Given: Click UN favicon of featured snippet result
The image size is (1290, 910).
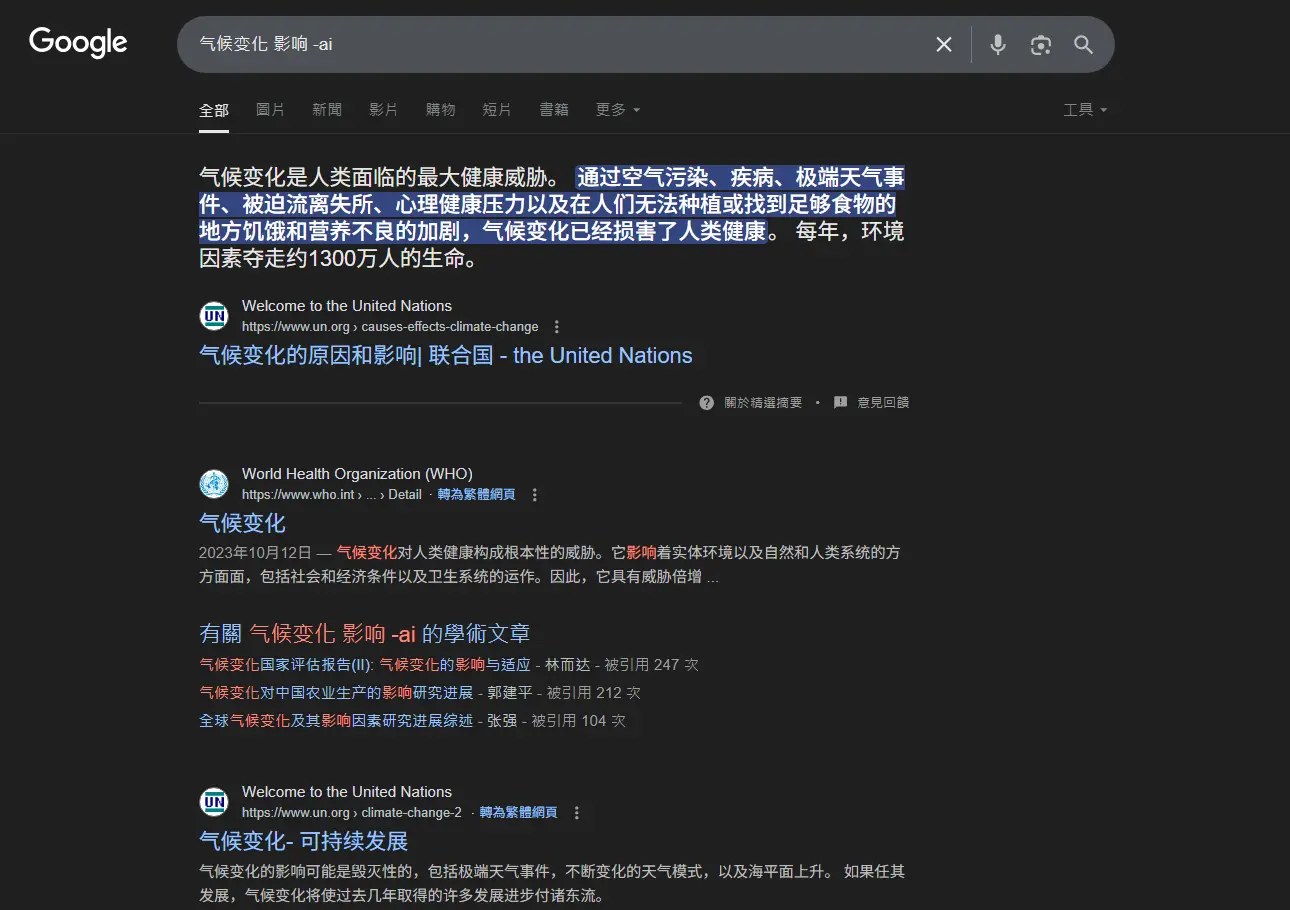Looking at the screenshot, I should pos(214,316).
